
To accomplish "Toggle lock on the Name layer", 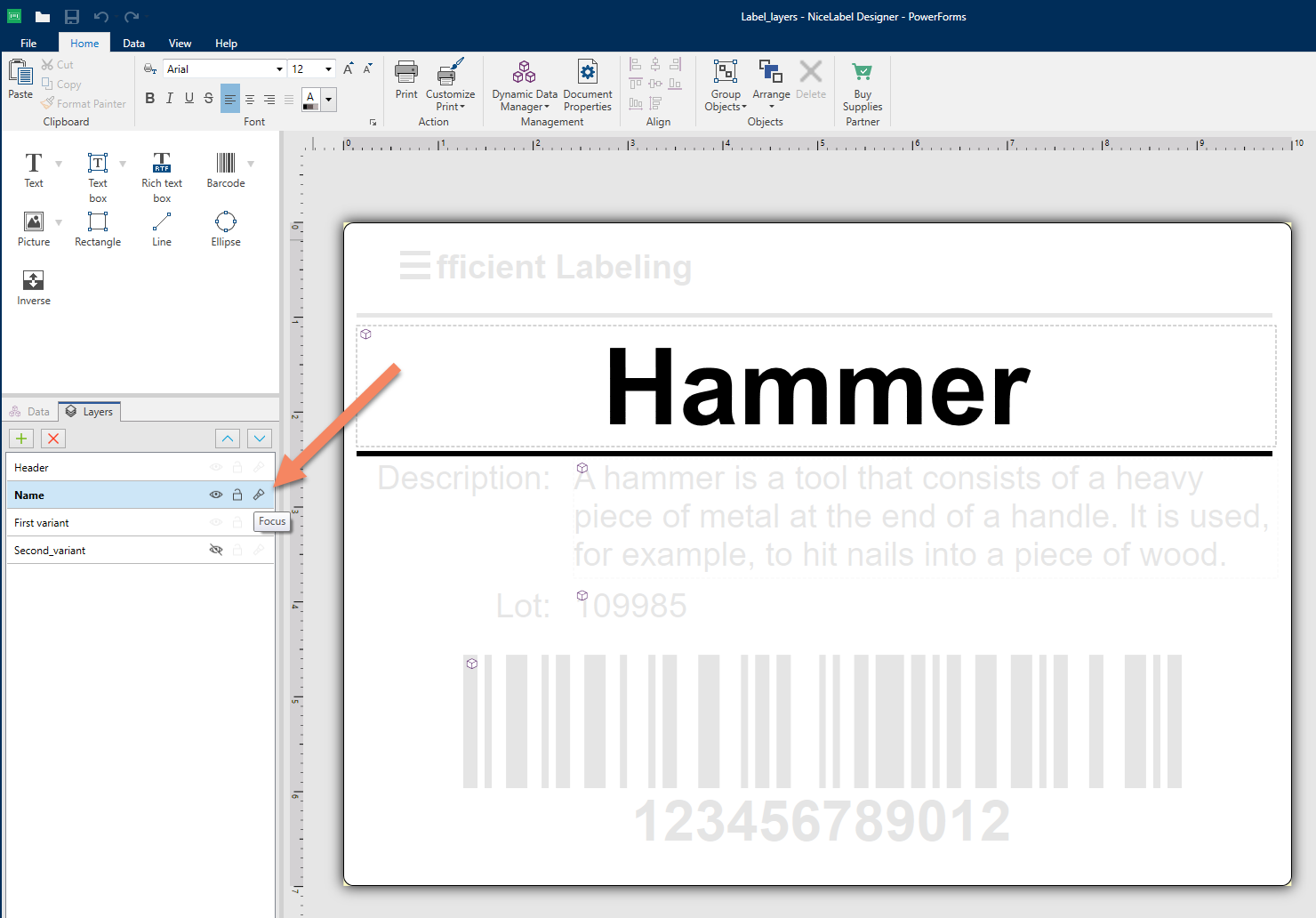I will pyautogui.click(x=237, y=495).
